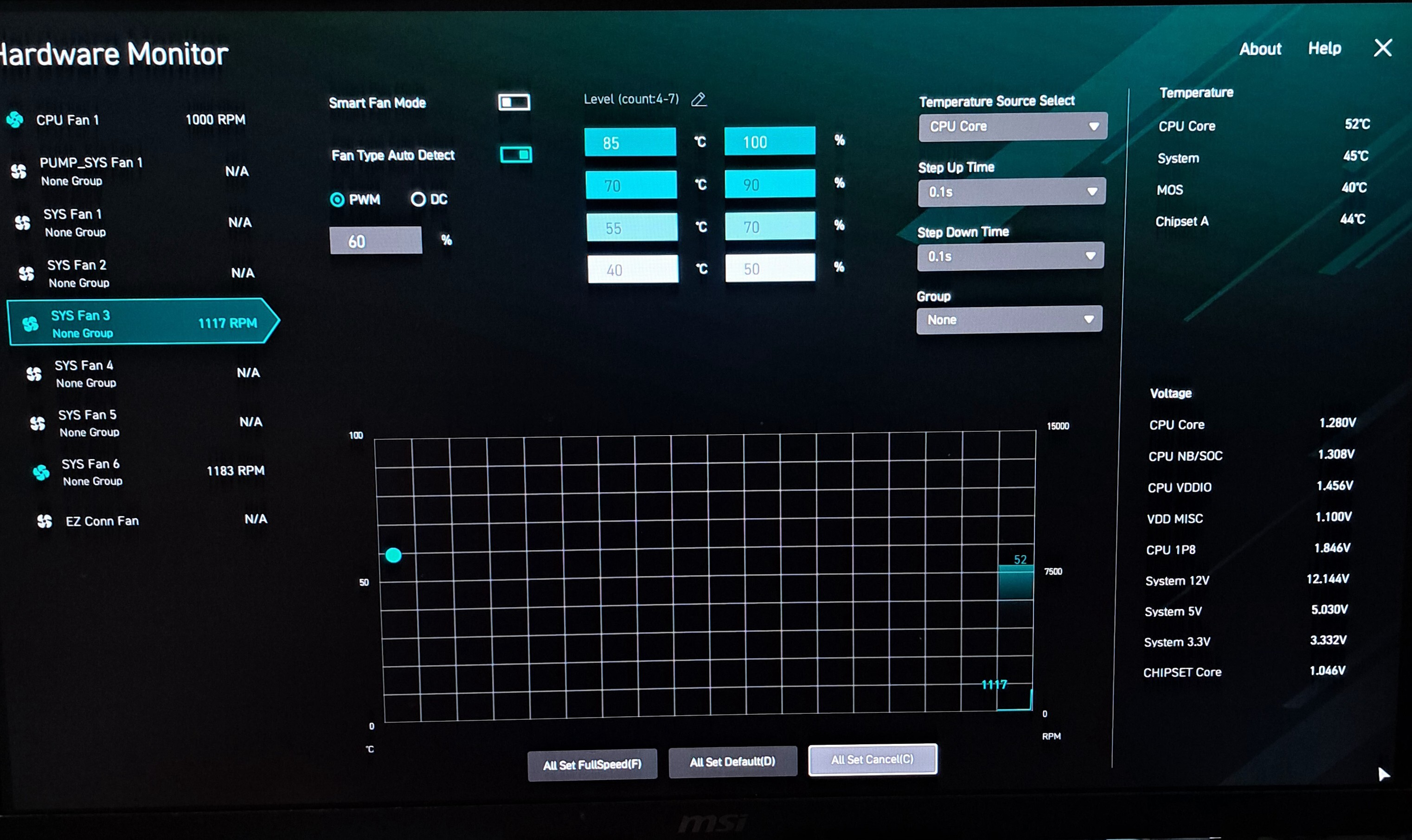The image size is (1412, 840).
Task: Click the 70 % level speed field
Action: pyautogui.click(x=770, y=226)
